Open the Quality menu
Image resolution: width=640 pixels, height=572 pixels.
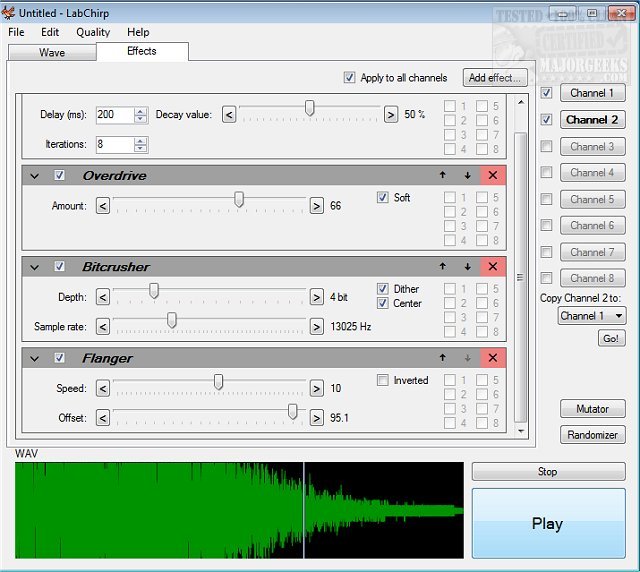[93, 32]
